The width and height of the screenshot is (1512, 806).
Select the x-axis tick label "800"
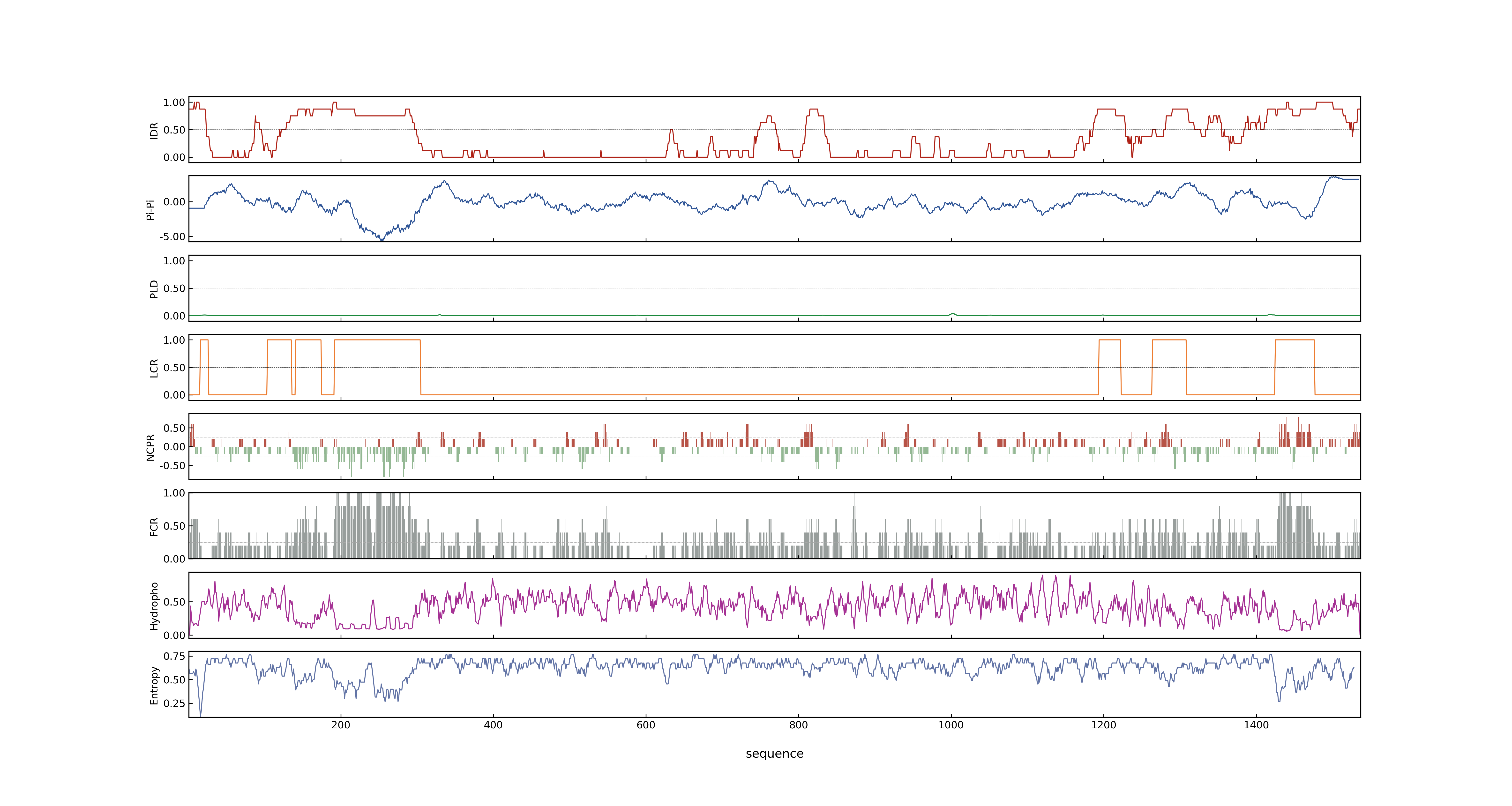[798, 725]
